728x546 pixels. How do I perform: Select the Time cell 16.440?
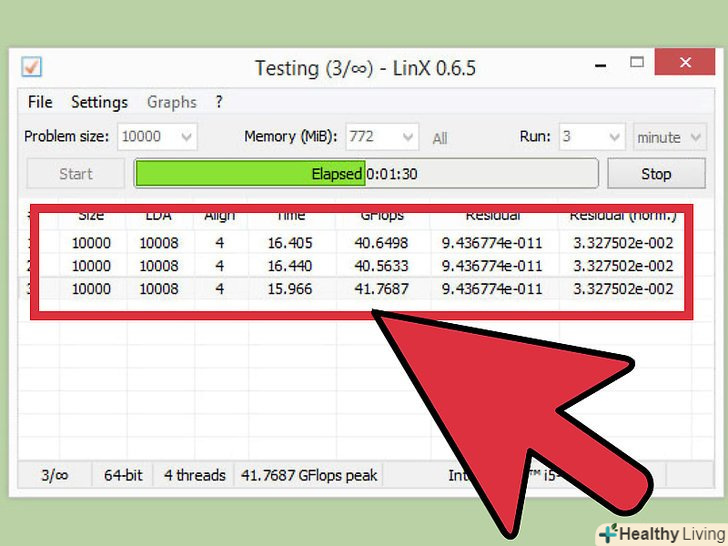point(290,266)
